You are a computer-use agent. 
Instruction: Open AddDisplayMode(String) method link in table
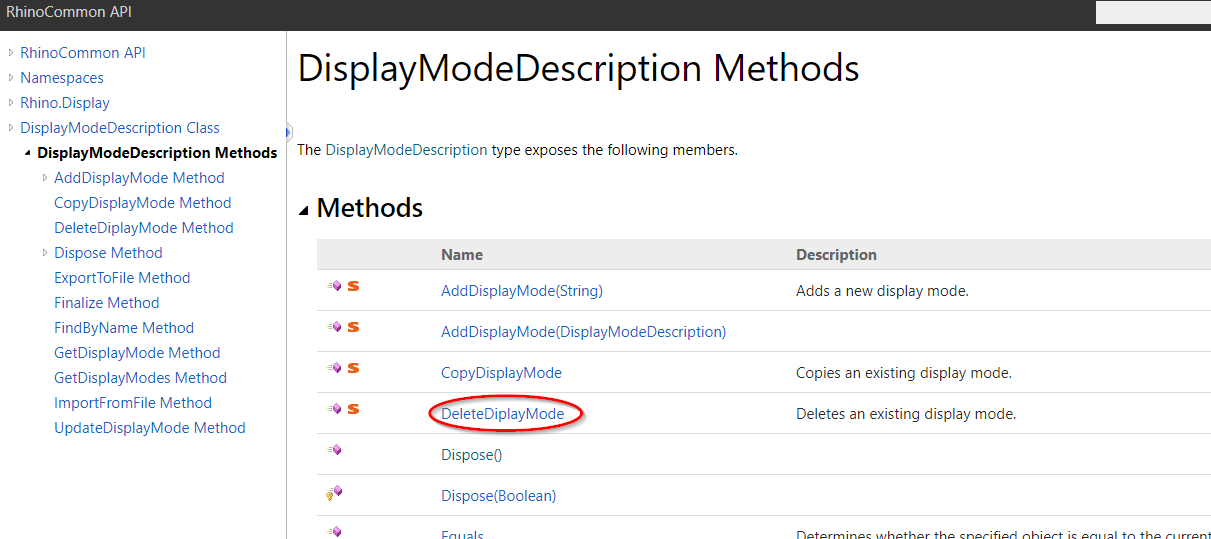click(522, 291)
